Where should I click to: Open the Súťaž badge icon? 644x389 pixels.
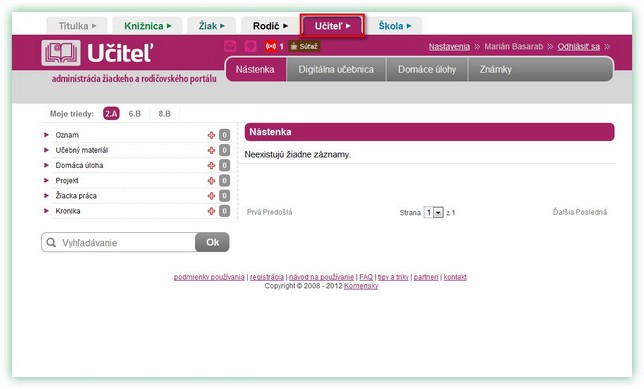(304, 46)
